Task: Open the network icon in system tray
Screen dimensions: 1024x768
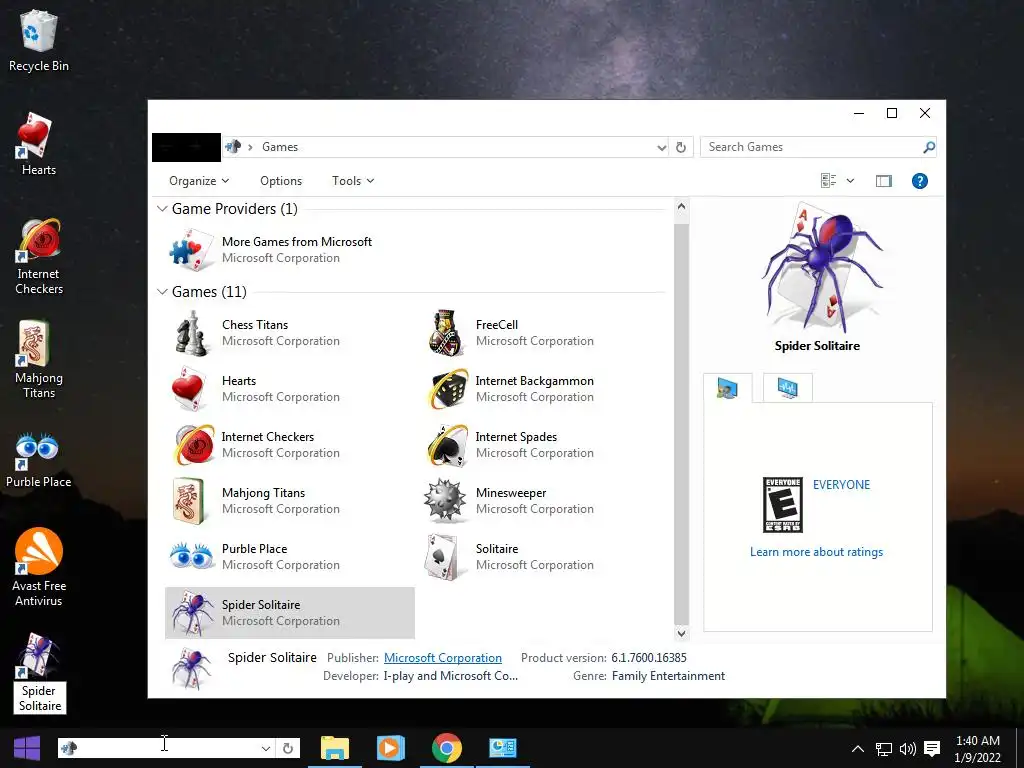Action: (x=884, y=748)
